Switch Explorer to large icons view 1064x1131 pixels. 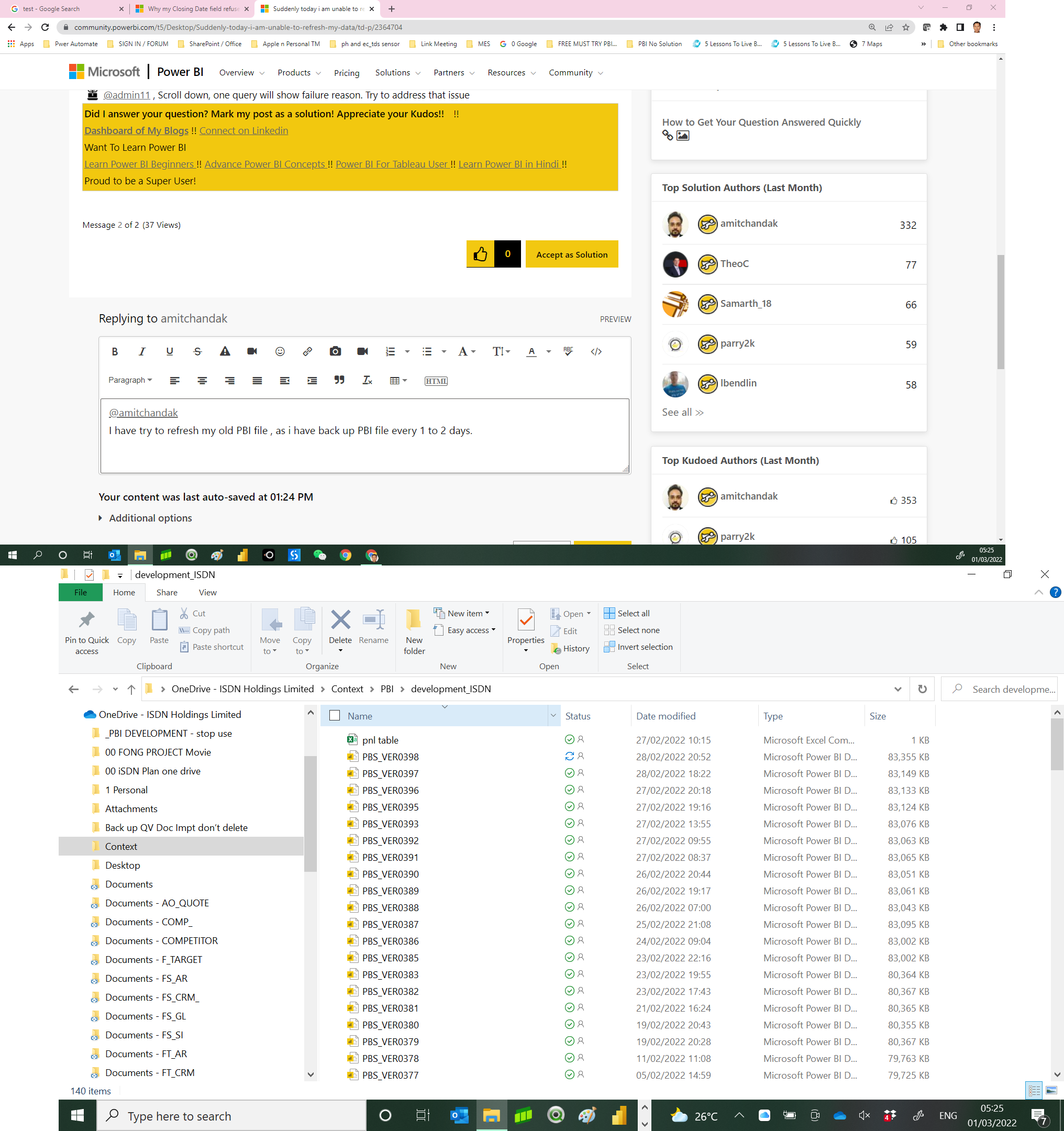1051,1091
